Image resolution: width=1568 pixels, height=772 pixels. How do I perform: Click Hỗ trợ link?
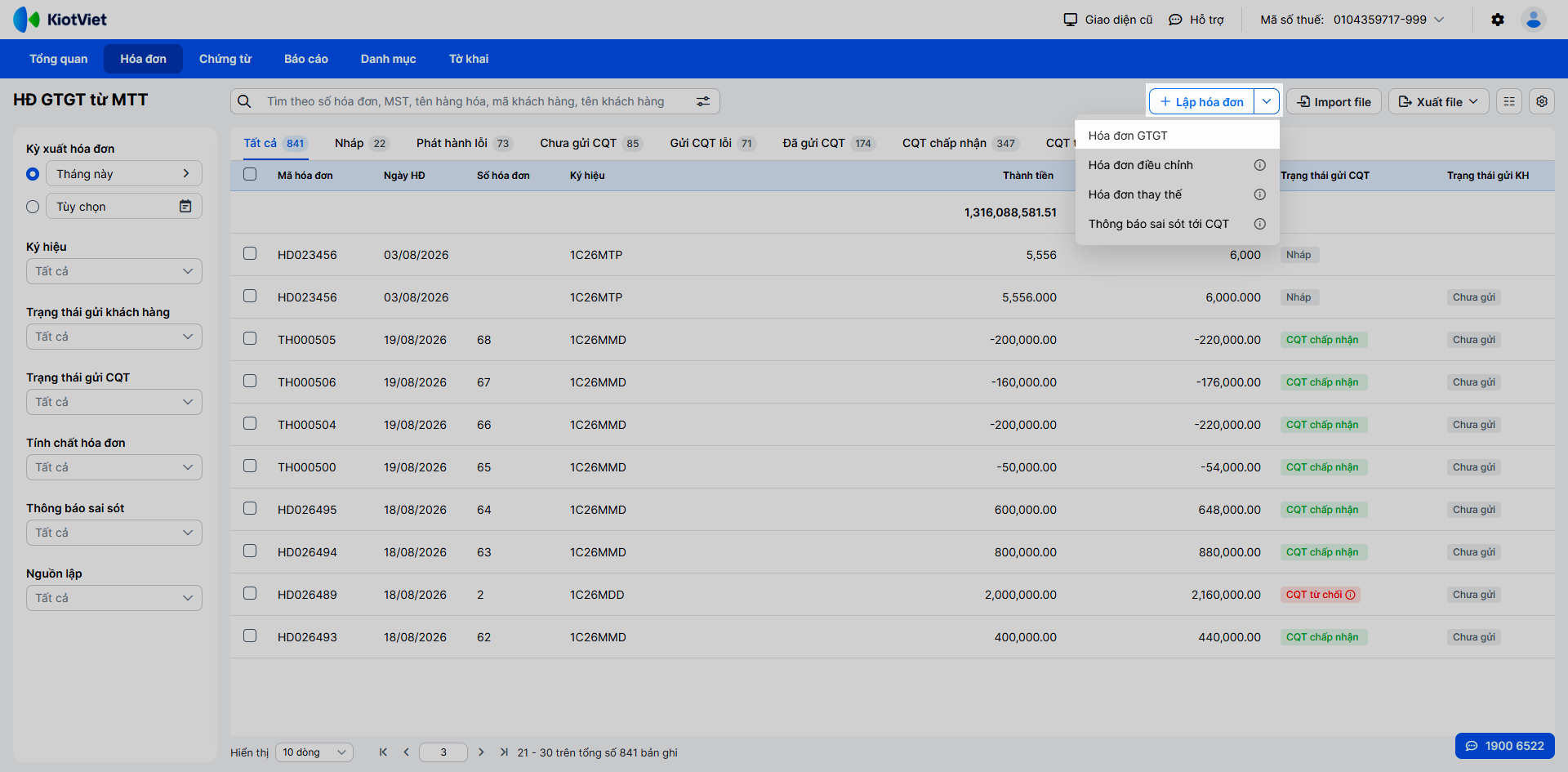(x=1207, y=20)
